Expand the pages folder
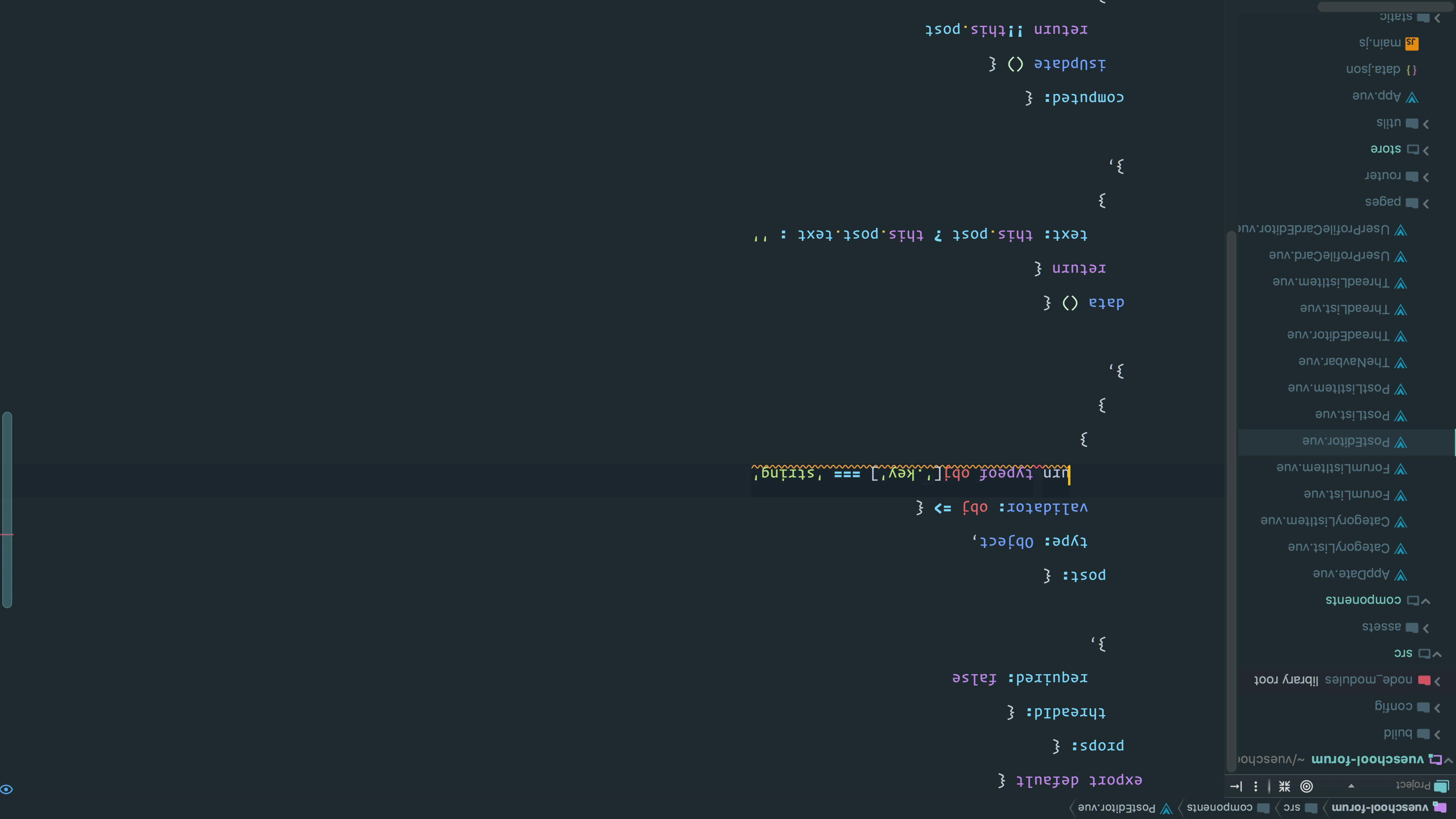Image resolution: width=1456 pixels, height=819 pixels. [x=1426, y=204]
